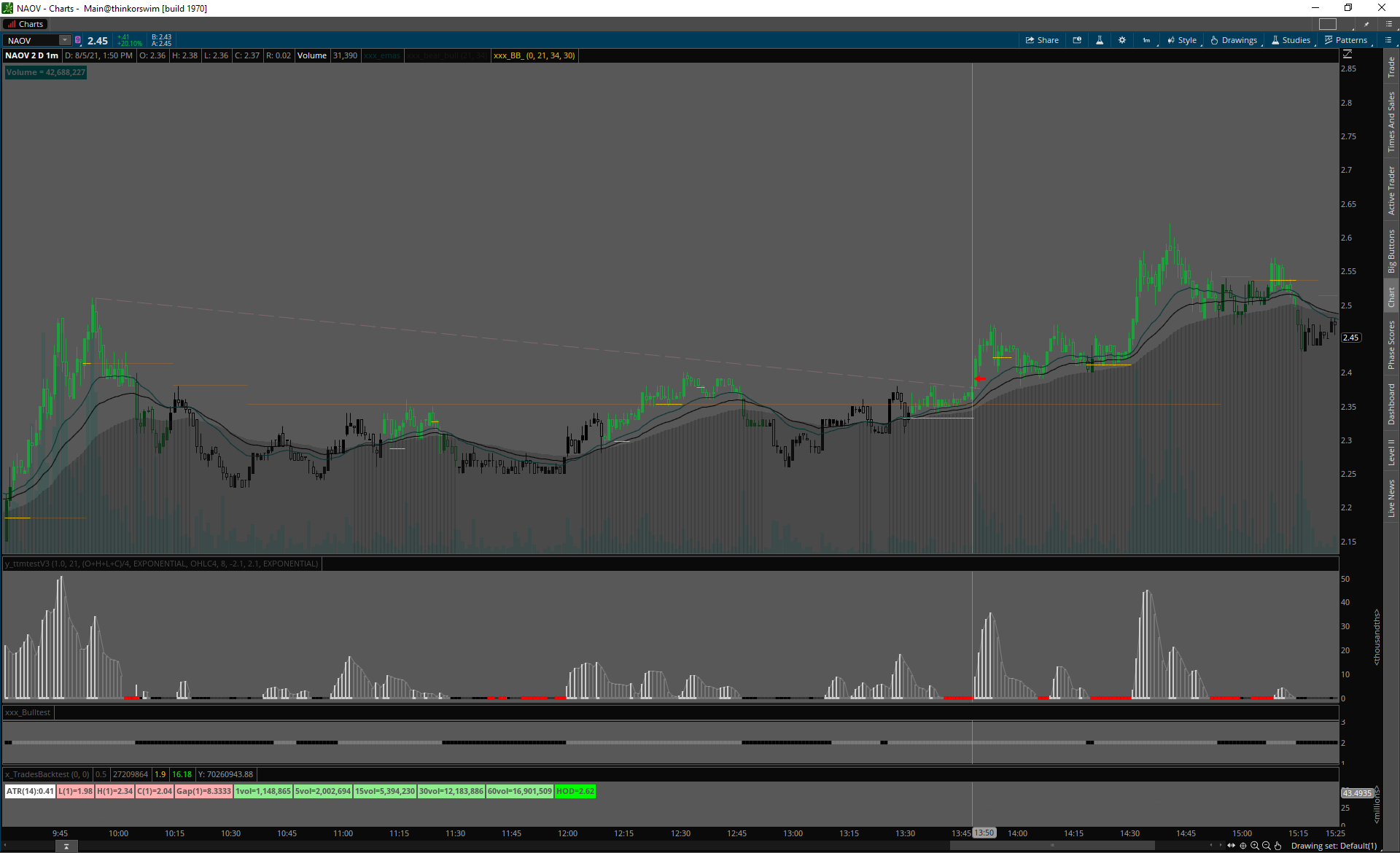Click the pin window icon
This screenshot has height=853, width=1400.
point(1366,24)
